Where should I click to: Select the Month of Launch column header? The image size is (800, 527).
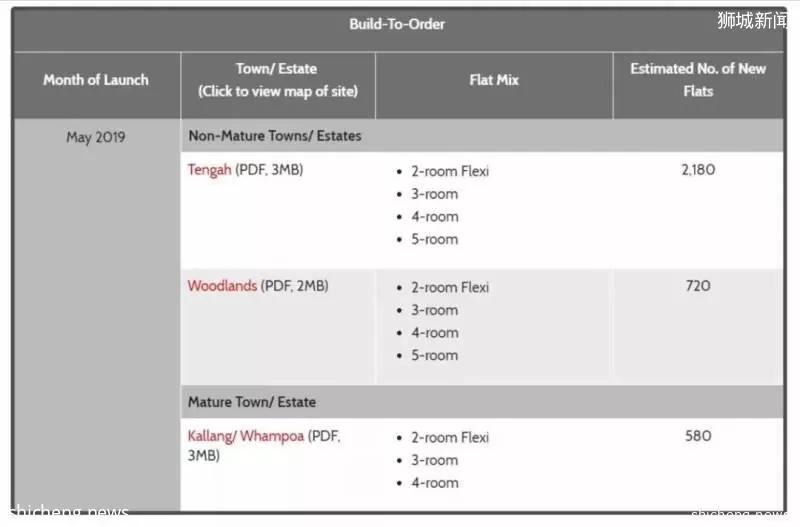pyautogui.click(x=96, y=80)
